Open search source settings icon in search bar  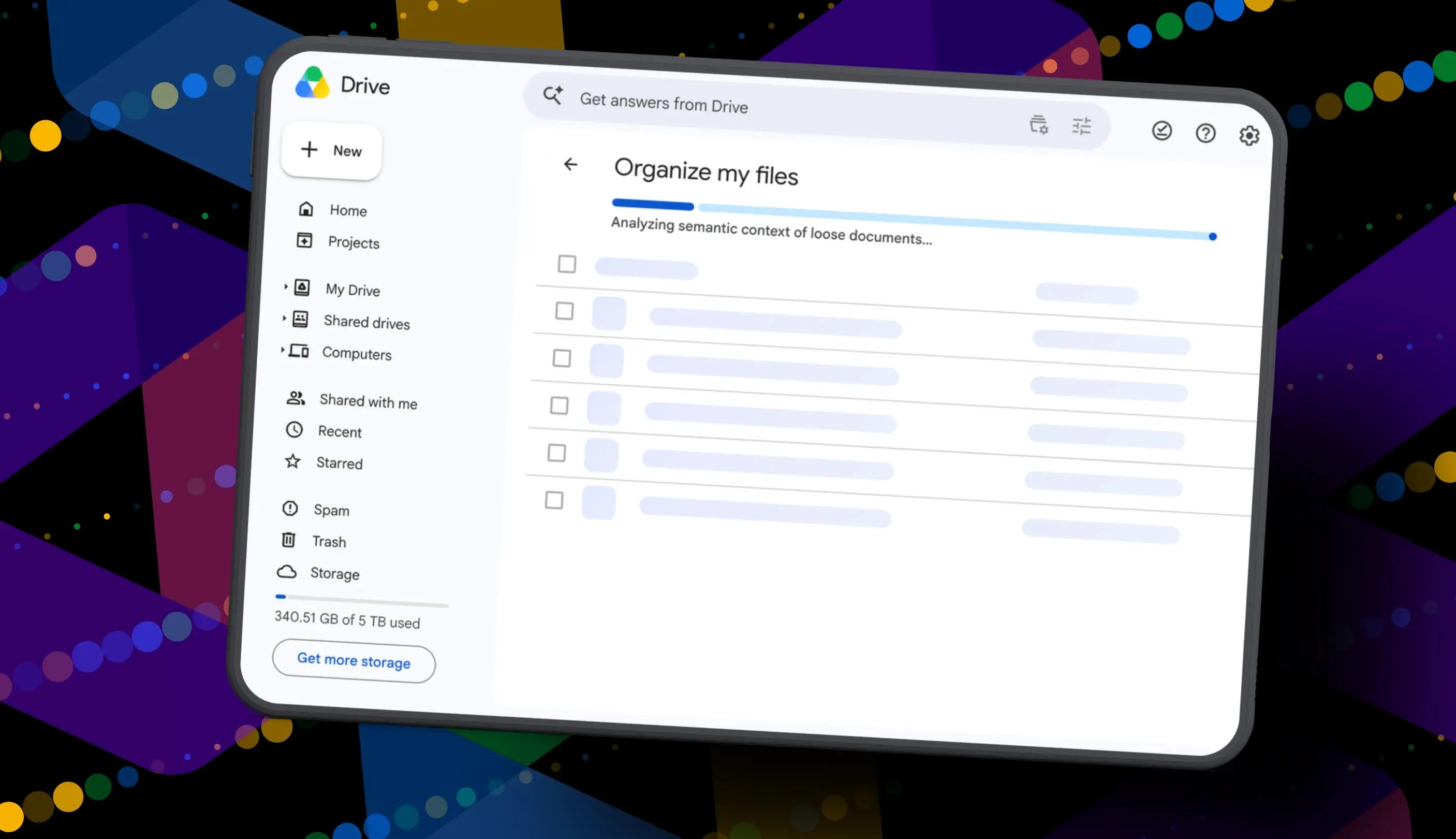pos(1039,124)
